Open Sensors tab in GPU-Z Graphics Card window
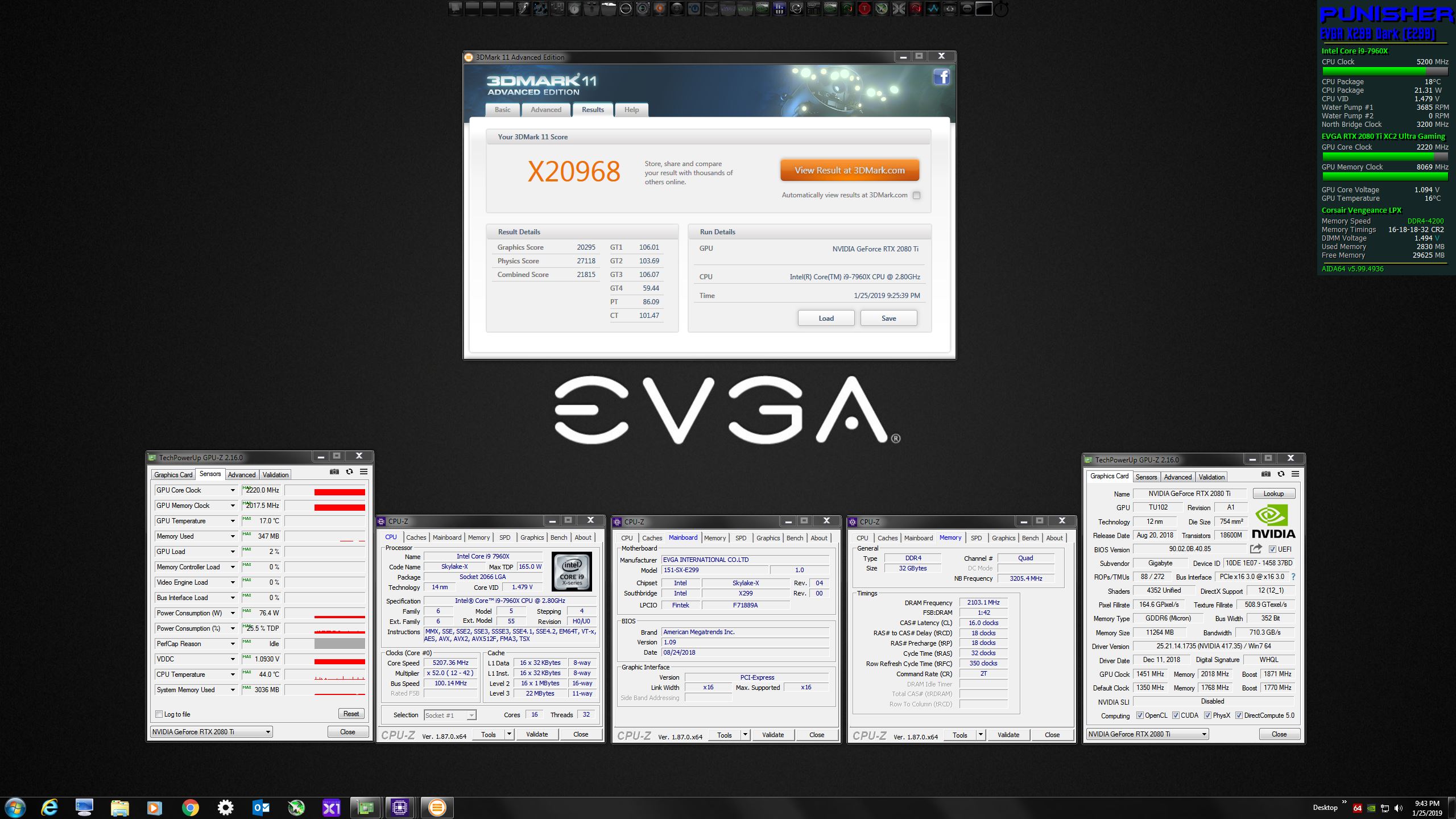 click(x=1146, y=477)
